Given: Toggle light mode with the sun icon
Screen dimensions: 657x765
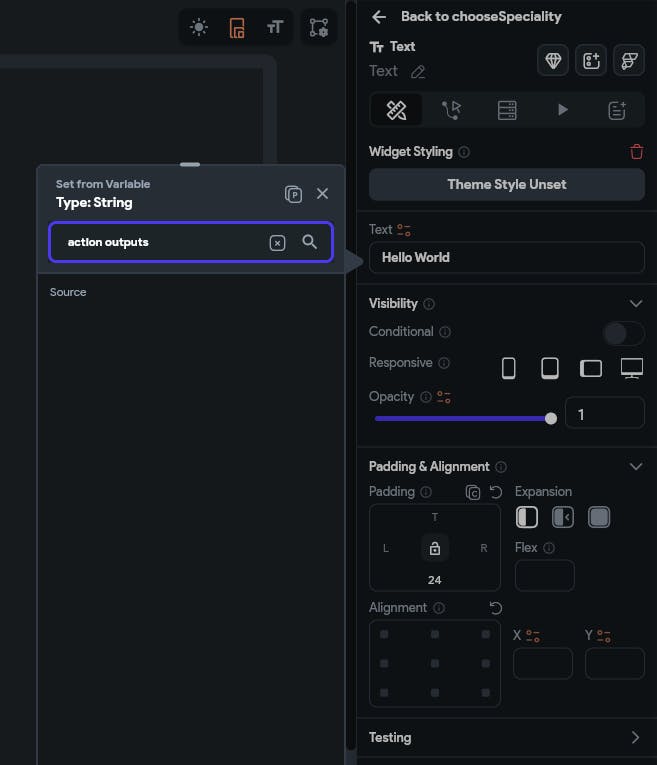Looking at the screenshot, I should (x=199, y=28).
